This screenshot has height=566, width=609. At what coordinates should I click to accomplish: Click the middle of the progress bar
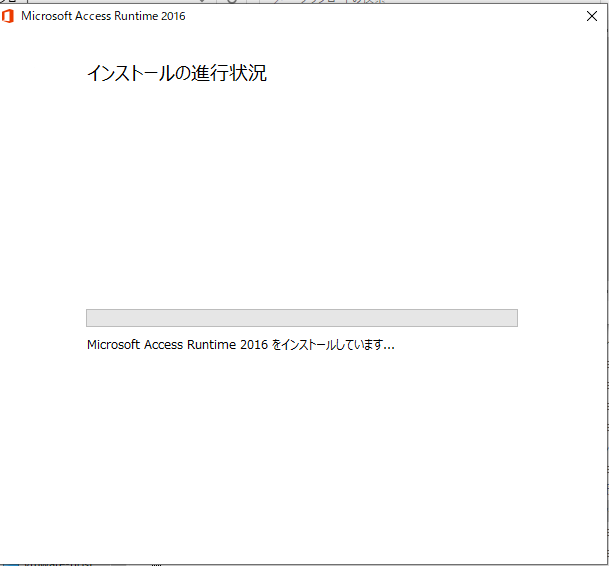pyautogui.click(x=301, y=318)
